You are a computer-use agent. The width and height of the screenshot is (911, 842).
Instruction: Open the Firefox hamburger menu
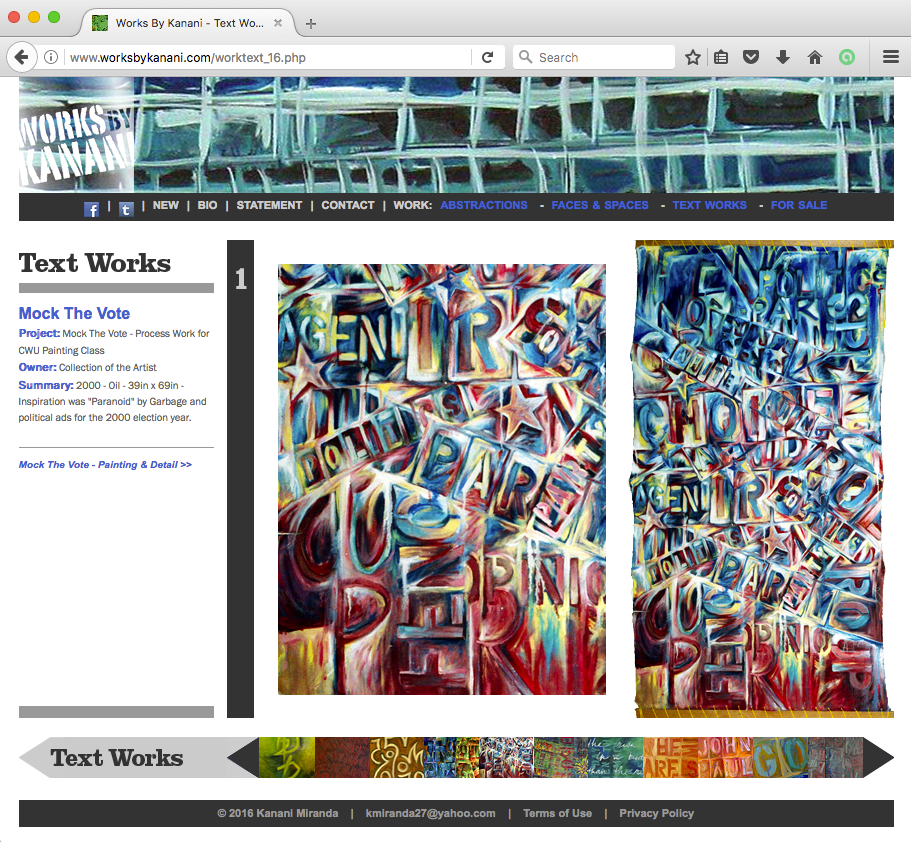point(891,57)
